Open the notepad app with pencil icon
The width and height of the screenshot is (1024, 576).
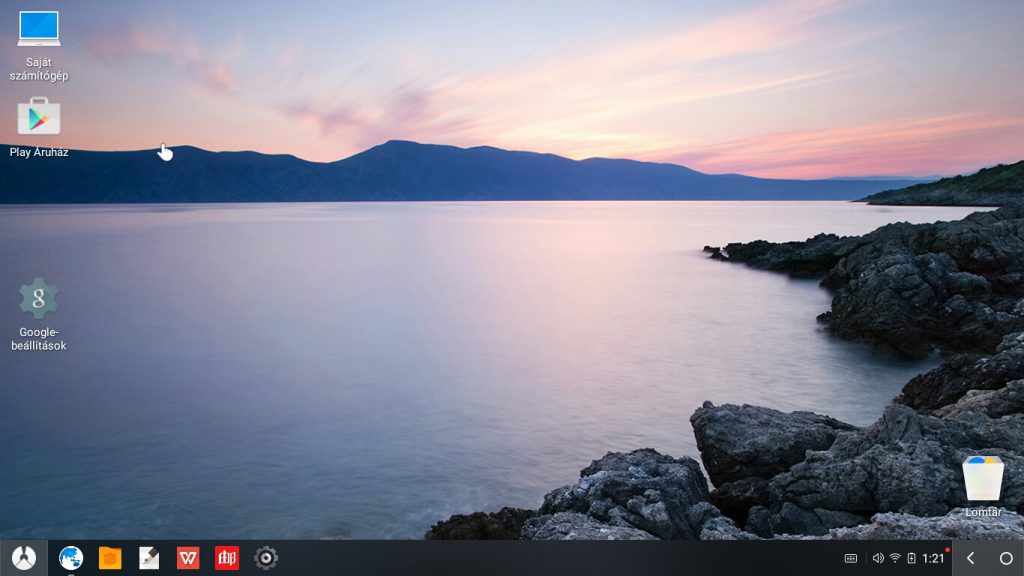[149, 558]
